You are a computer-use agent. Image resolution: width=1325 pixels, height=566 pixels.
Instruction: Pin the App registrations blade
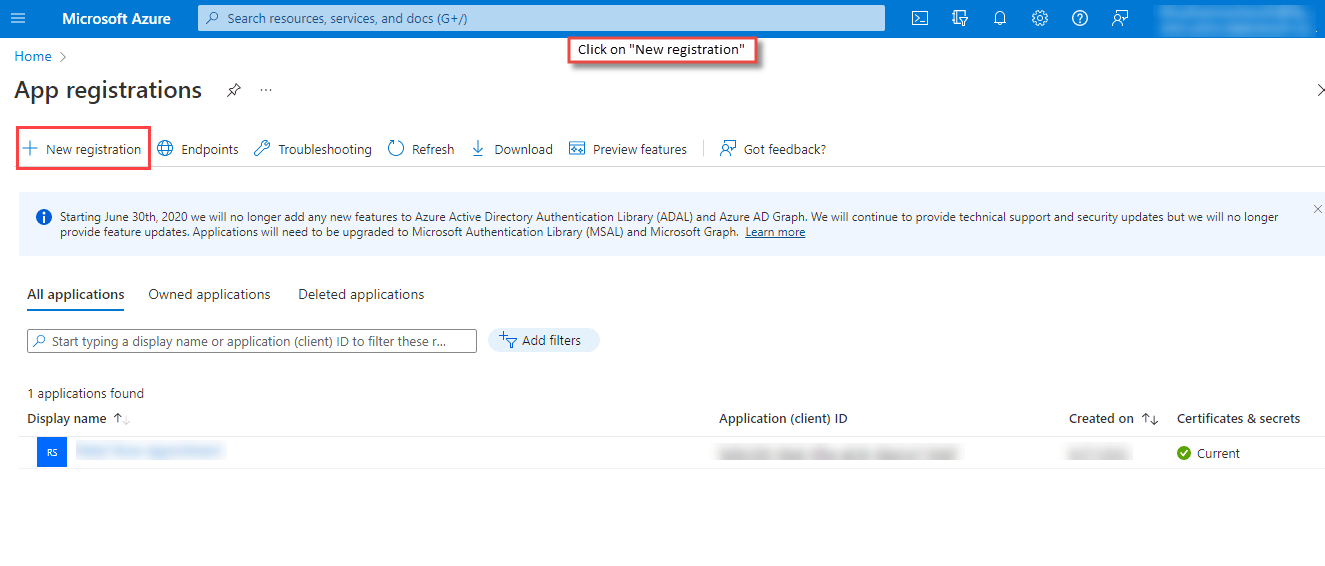pyautogui.click(x=233, y=90)
